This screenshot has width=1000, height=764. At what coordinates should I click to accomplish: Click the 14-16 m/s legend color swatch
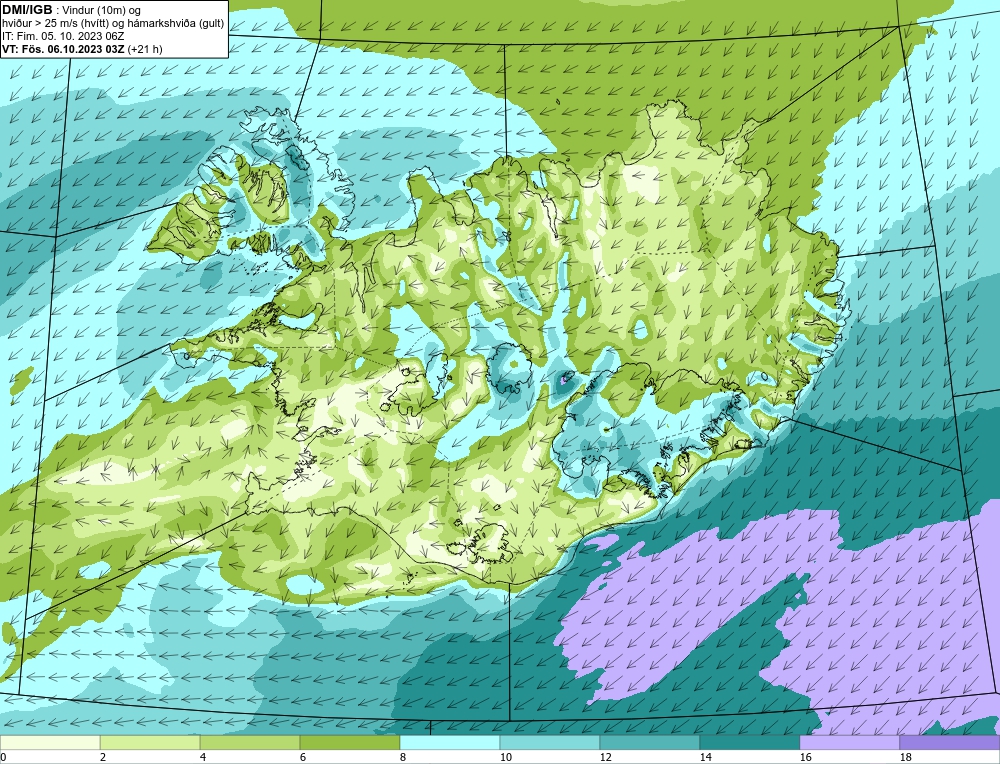tap(749, 743)
